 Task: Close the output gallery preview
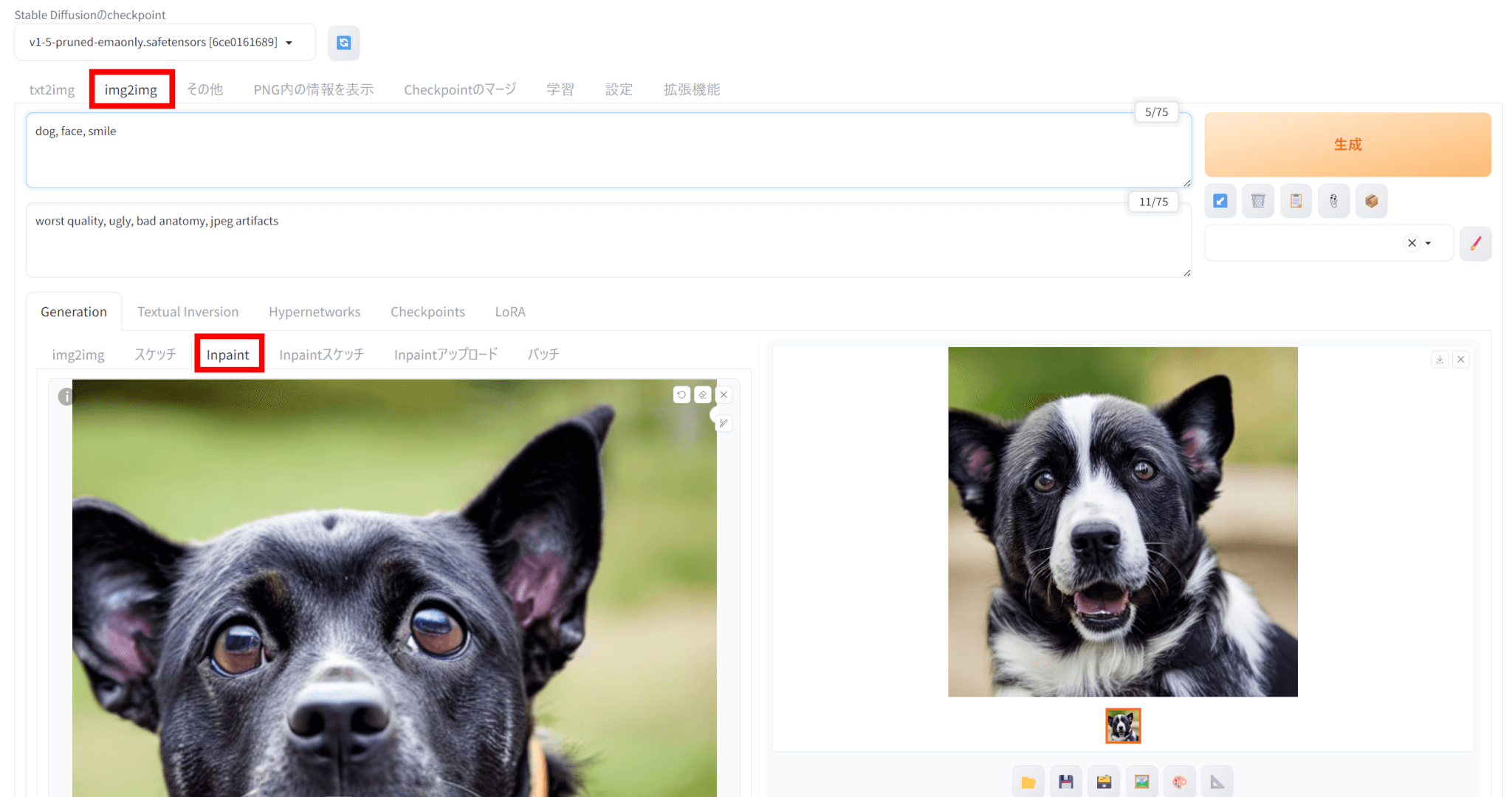pos(1461,360)
